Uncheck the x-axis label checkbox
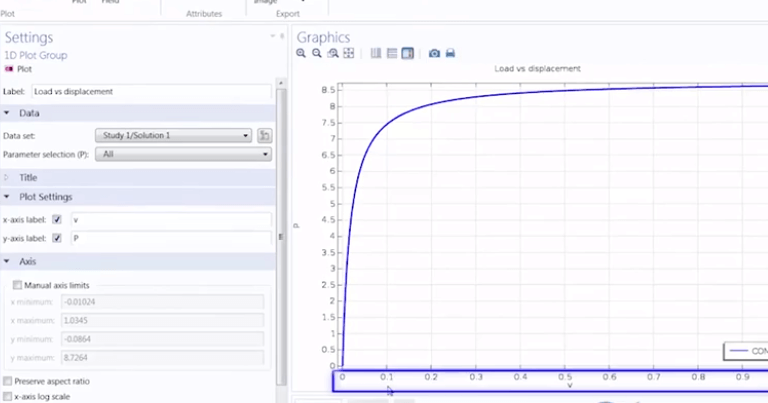This screenshot has width=768, height=403. (x=57, y=219)
